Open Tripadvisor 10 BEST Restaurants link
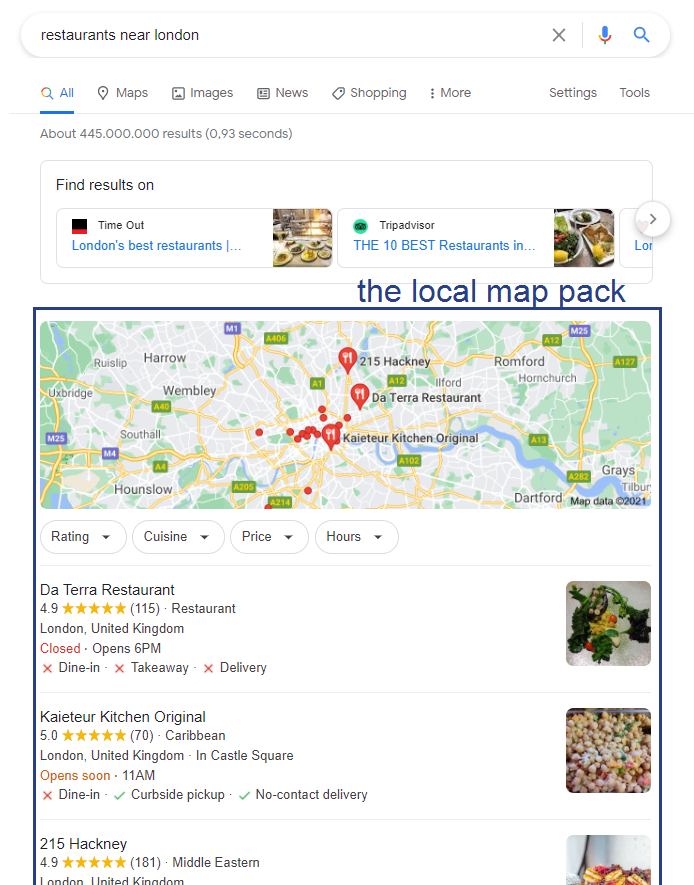Viewport: 694px width, 885px height. [x=444, y=246]
